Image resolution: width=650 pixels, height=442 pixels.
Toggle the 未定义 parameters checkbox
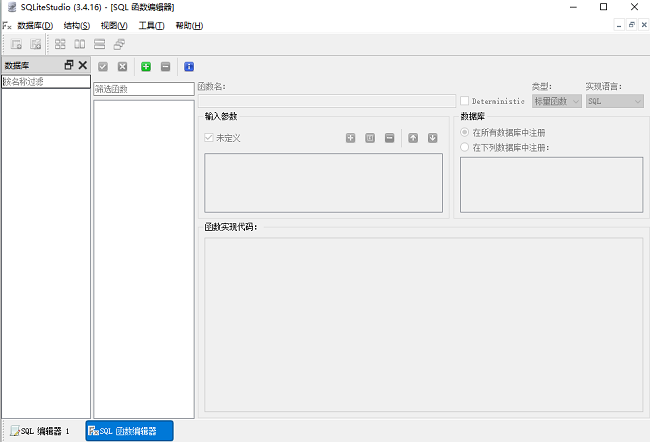pyautogui.click(x=209, y=137)
